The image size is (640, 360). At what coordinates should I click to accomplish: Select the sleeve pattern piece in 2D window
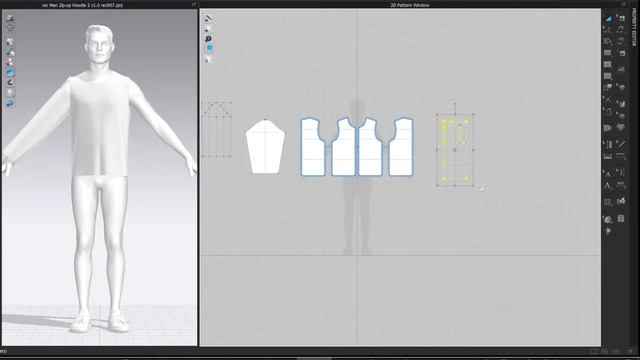265,147
